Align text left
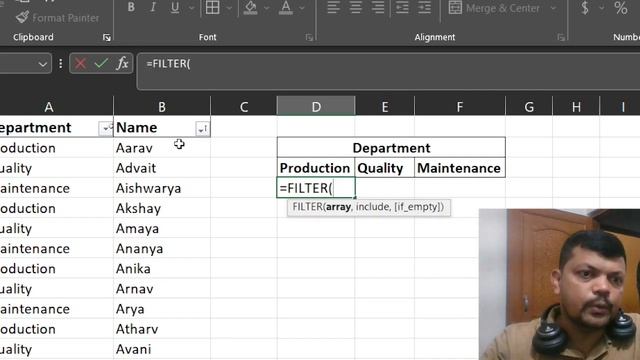 click(333, 7)
